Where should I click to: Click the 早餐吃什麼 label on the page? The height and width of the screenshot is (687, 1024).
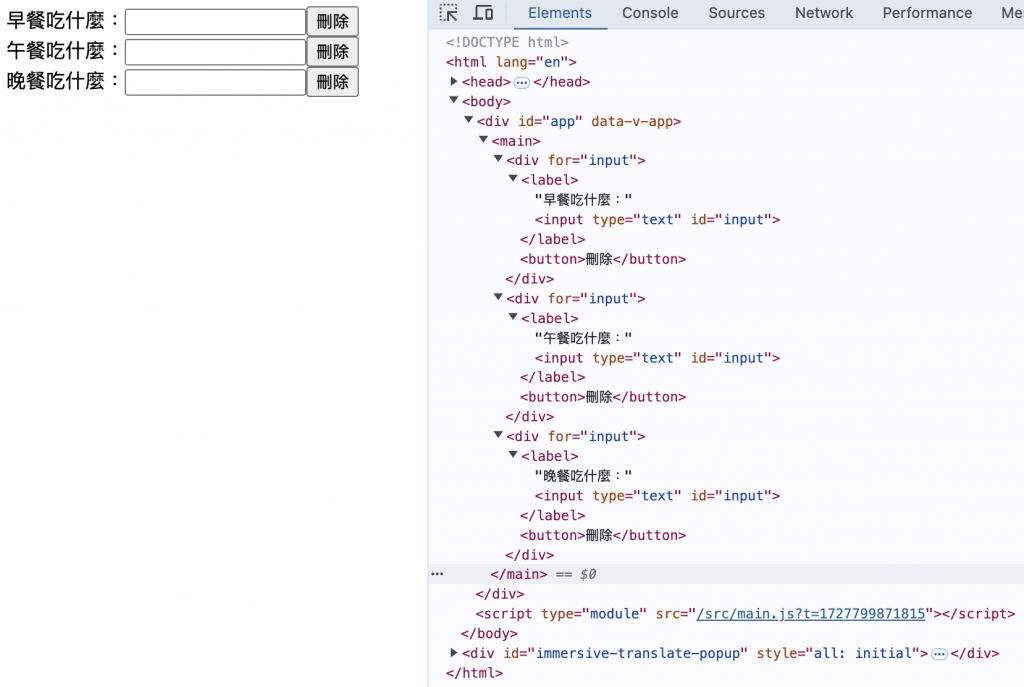pyautogui.click(x=63, y=21)
